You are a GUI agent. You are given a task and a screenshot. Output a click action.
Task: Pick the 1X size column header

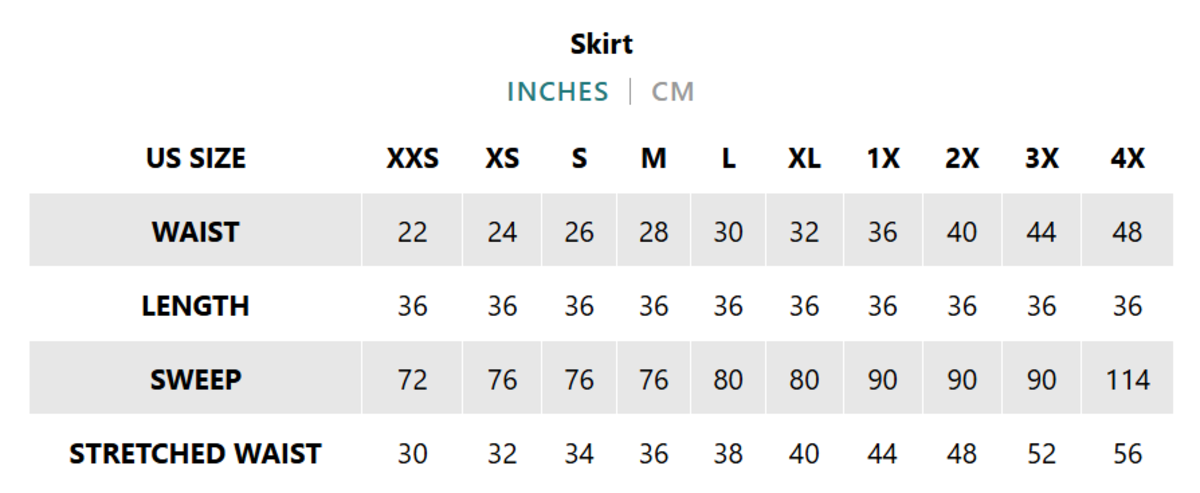tap(882, 158)
